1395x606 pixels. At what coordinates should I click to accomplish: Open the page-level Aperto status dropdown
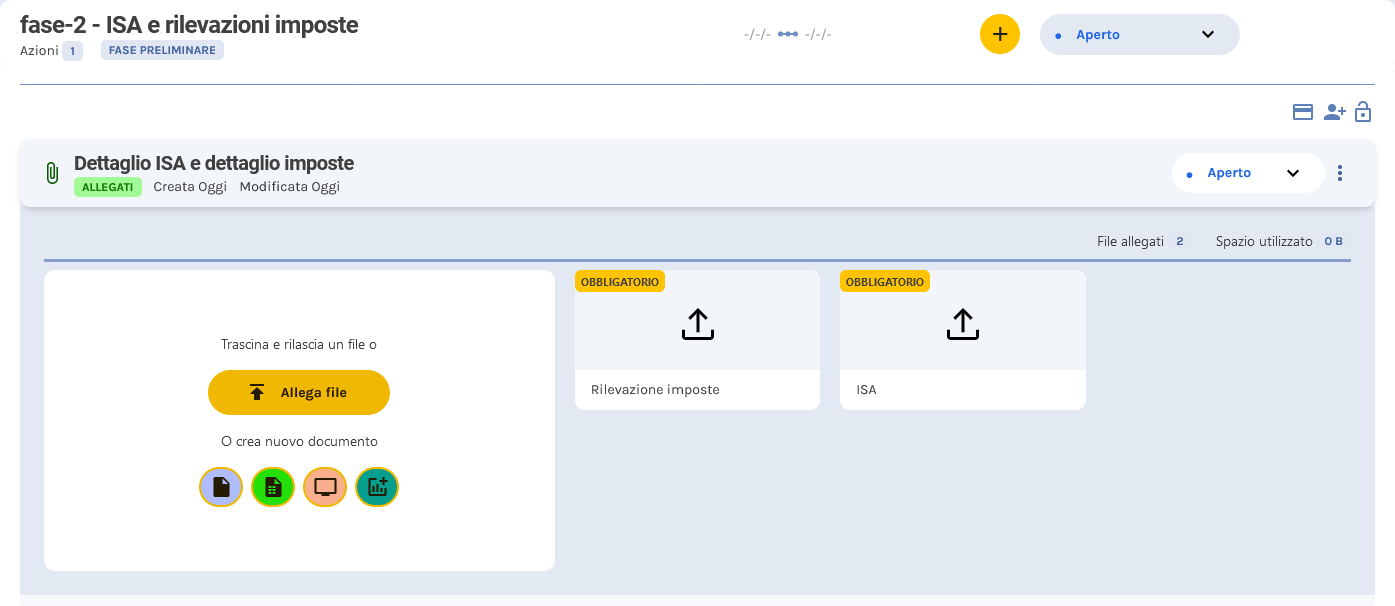(1138, 34)
